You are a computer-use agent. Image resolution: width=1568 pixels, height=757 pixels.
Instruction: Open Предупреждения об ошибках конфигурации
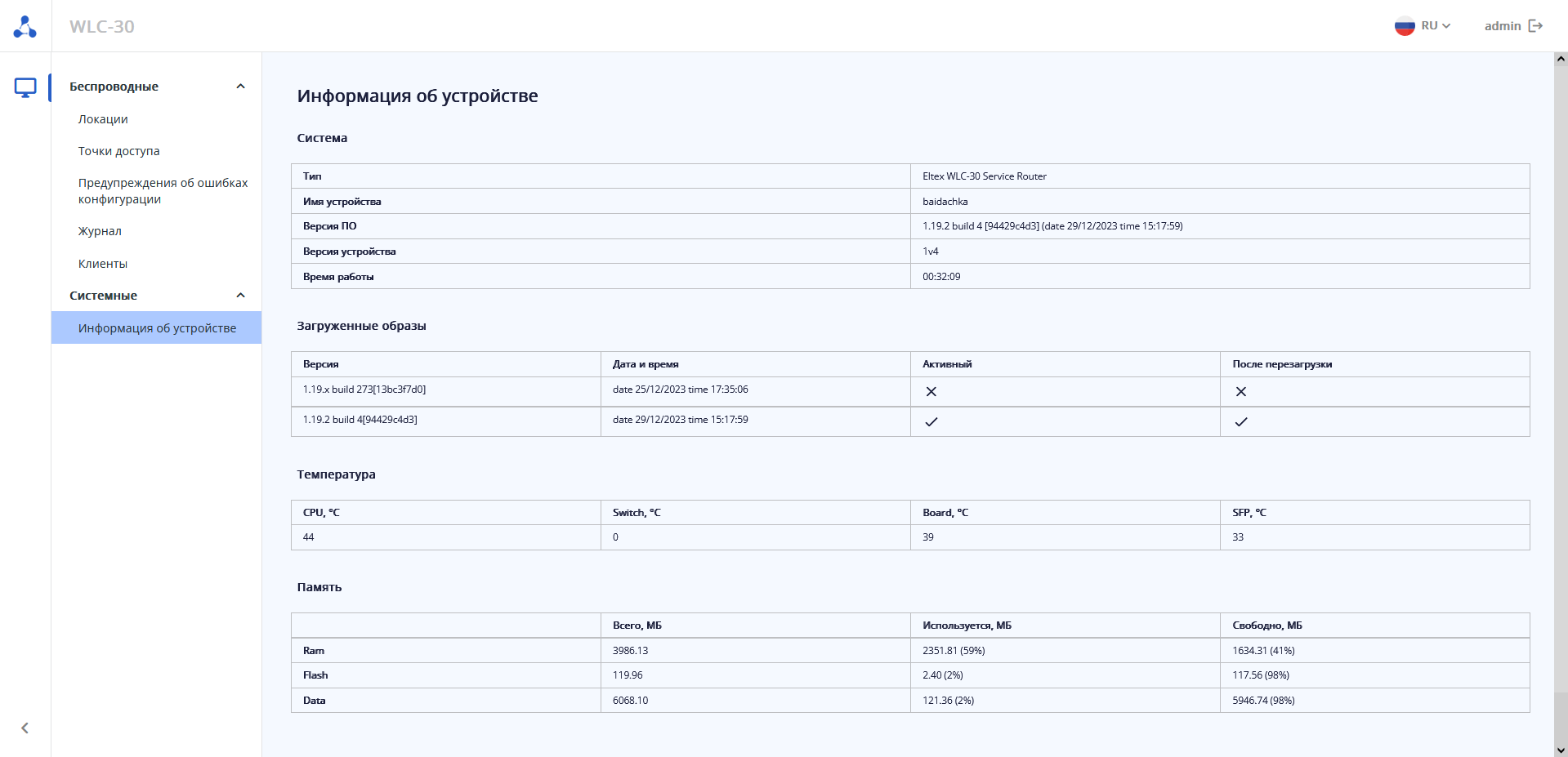coord(163,191)
